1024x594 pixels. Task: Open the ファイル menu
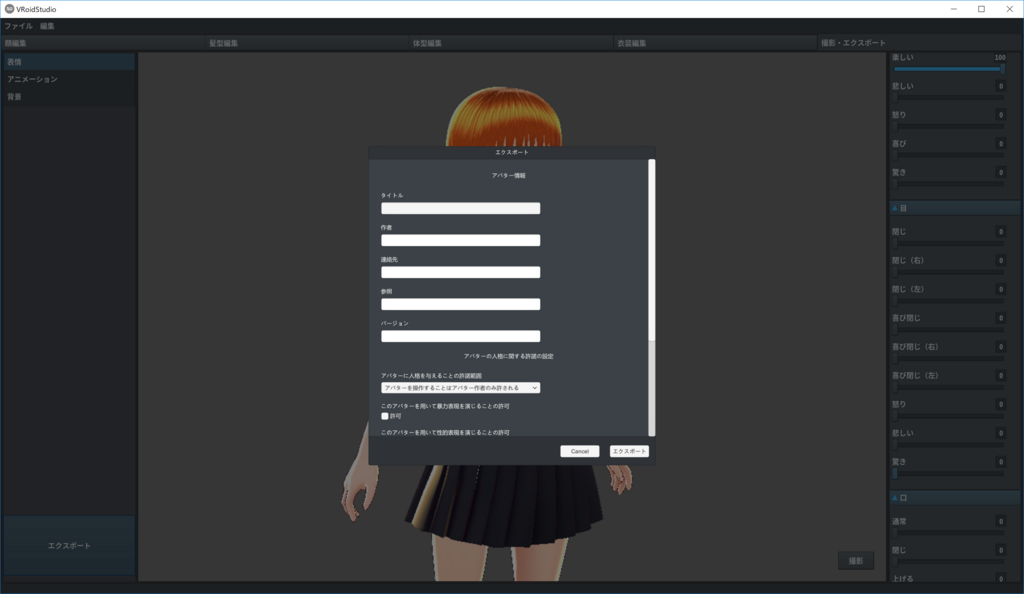(18, 26)
